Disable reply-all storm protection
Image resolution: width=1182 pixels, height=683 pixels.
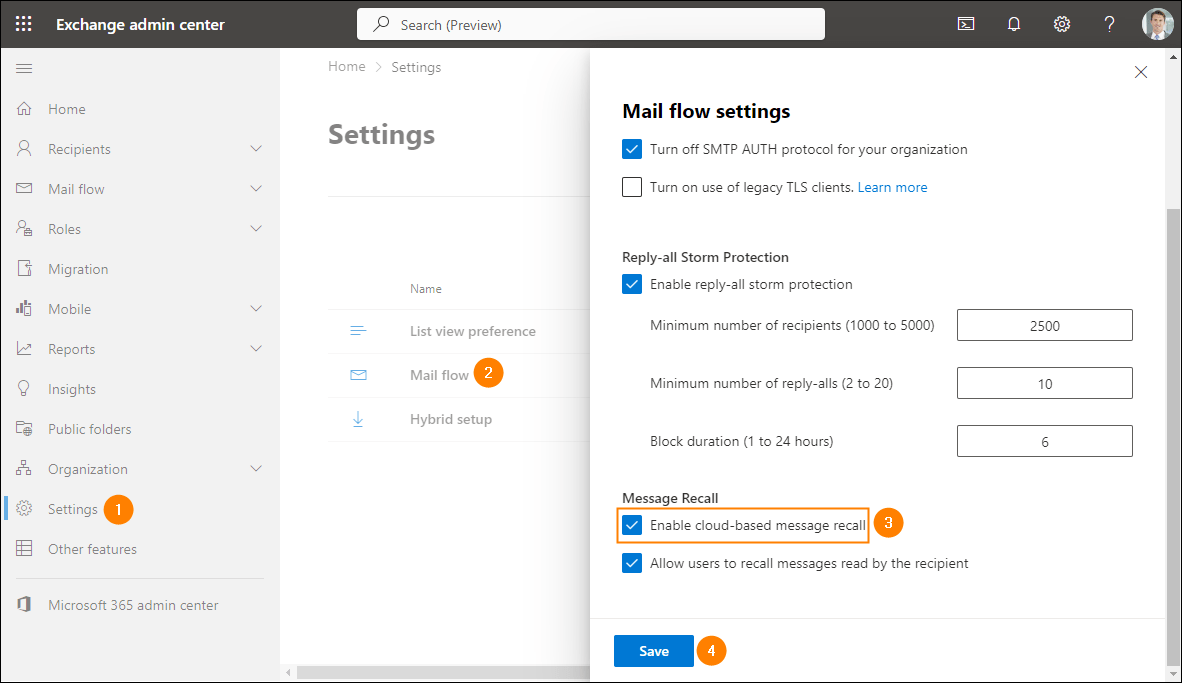631,284
